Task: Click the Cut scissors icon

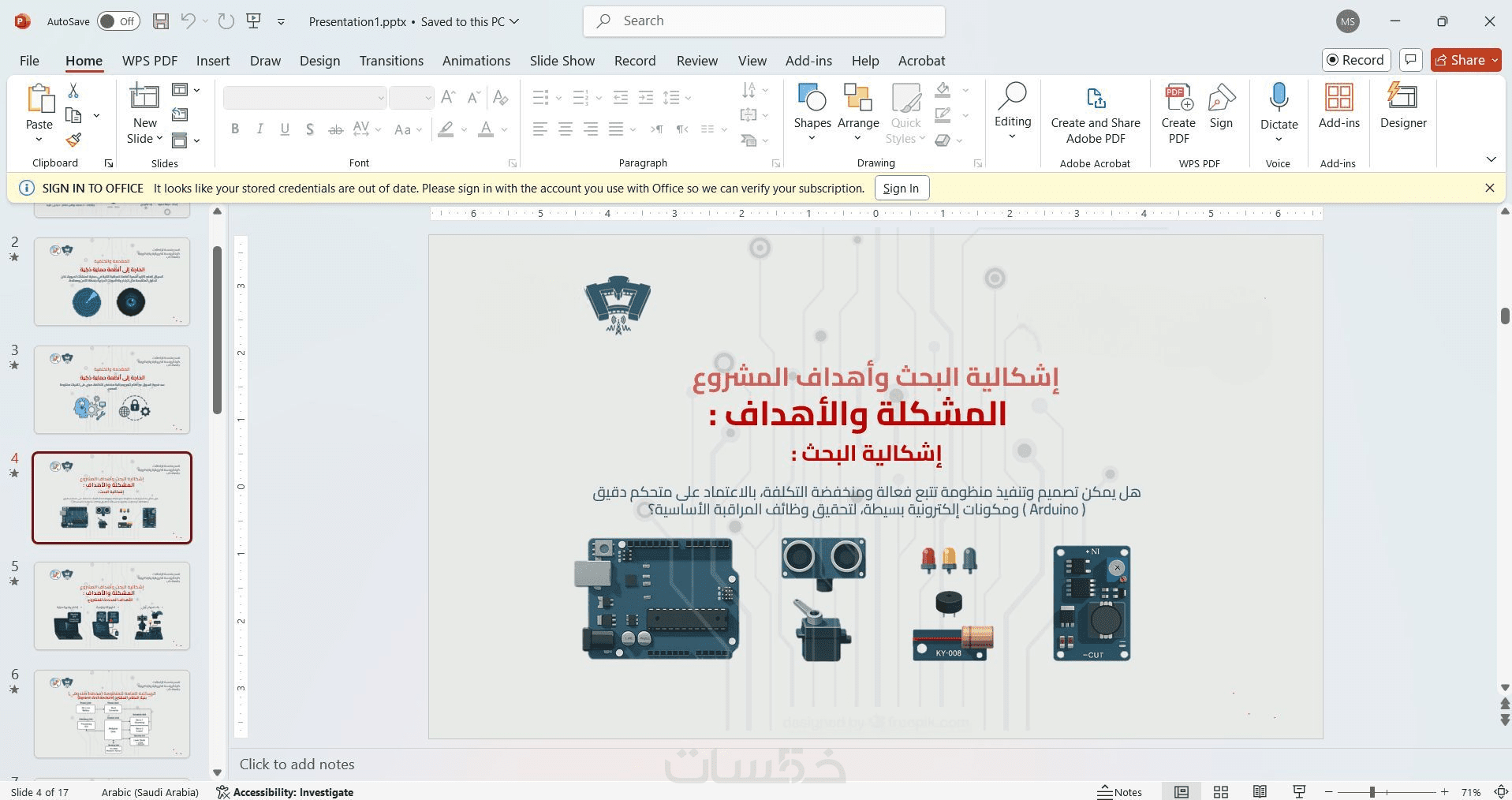Action: [x=73, y=91]
